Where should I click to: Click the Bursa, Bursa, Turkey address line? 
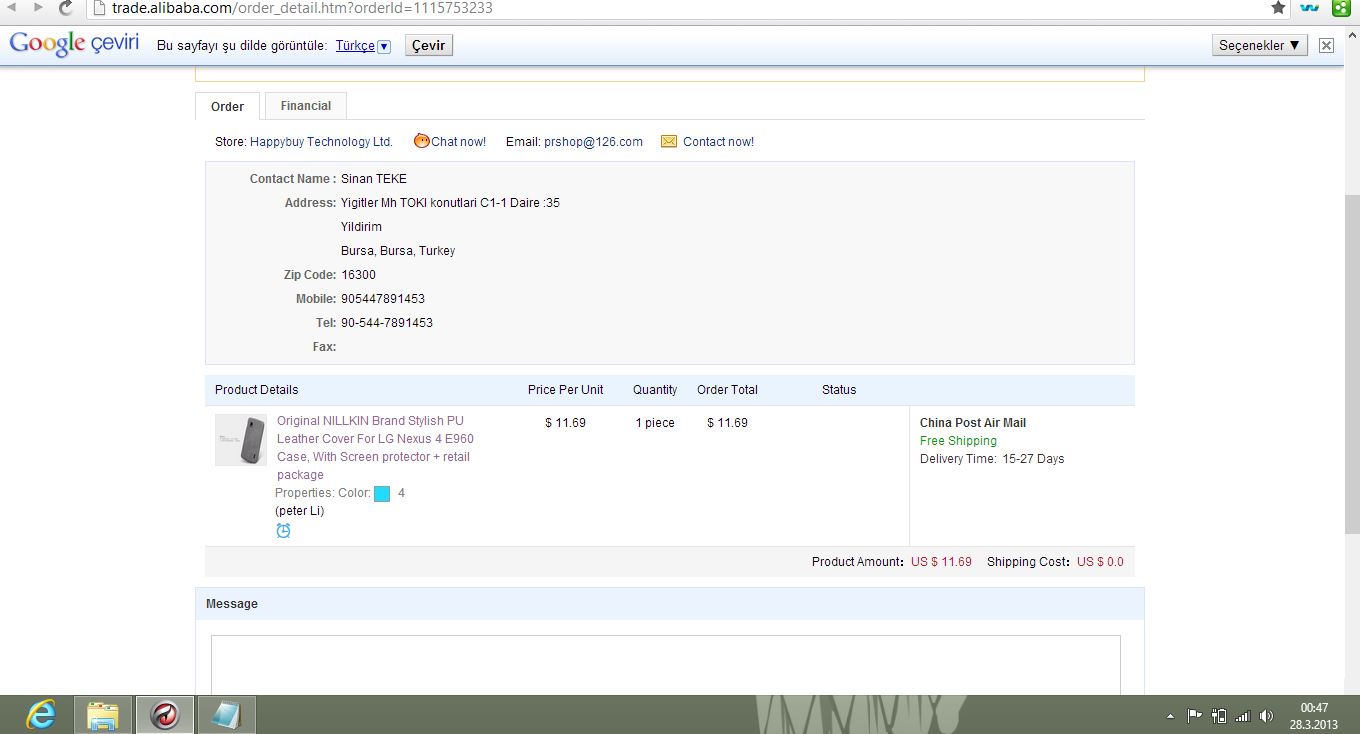(398, 251)
